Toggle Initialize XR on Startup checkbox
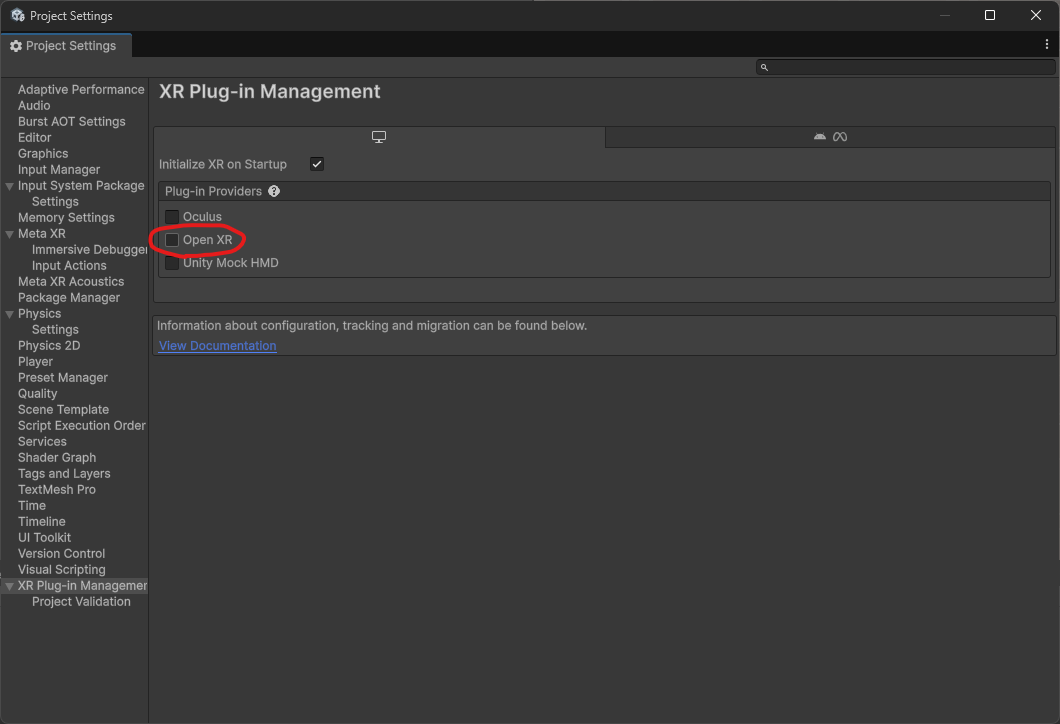Image resolution: width=1060 pixels, height=724 pixels. 317,164
